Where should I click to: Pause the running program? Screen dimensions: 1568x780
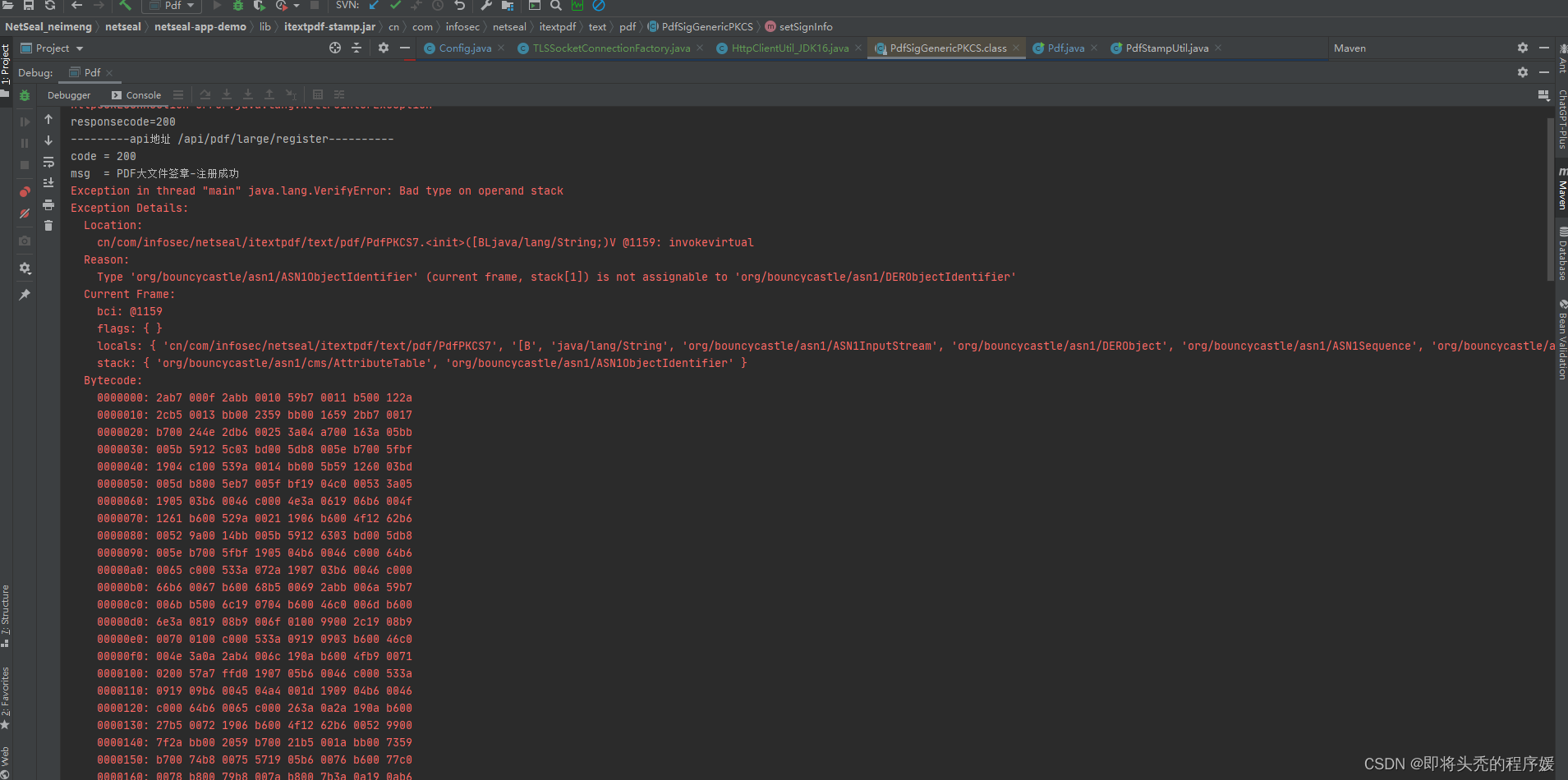click(x=25, y=141)
